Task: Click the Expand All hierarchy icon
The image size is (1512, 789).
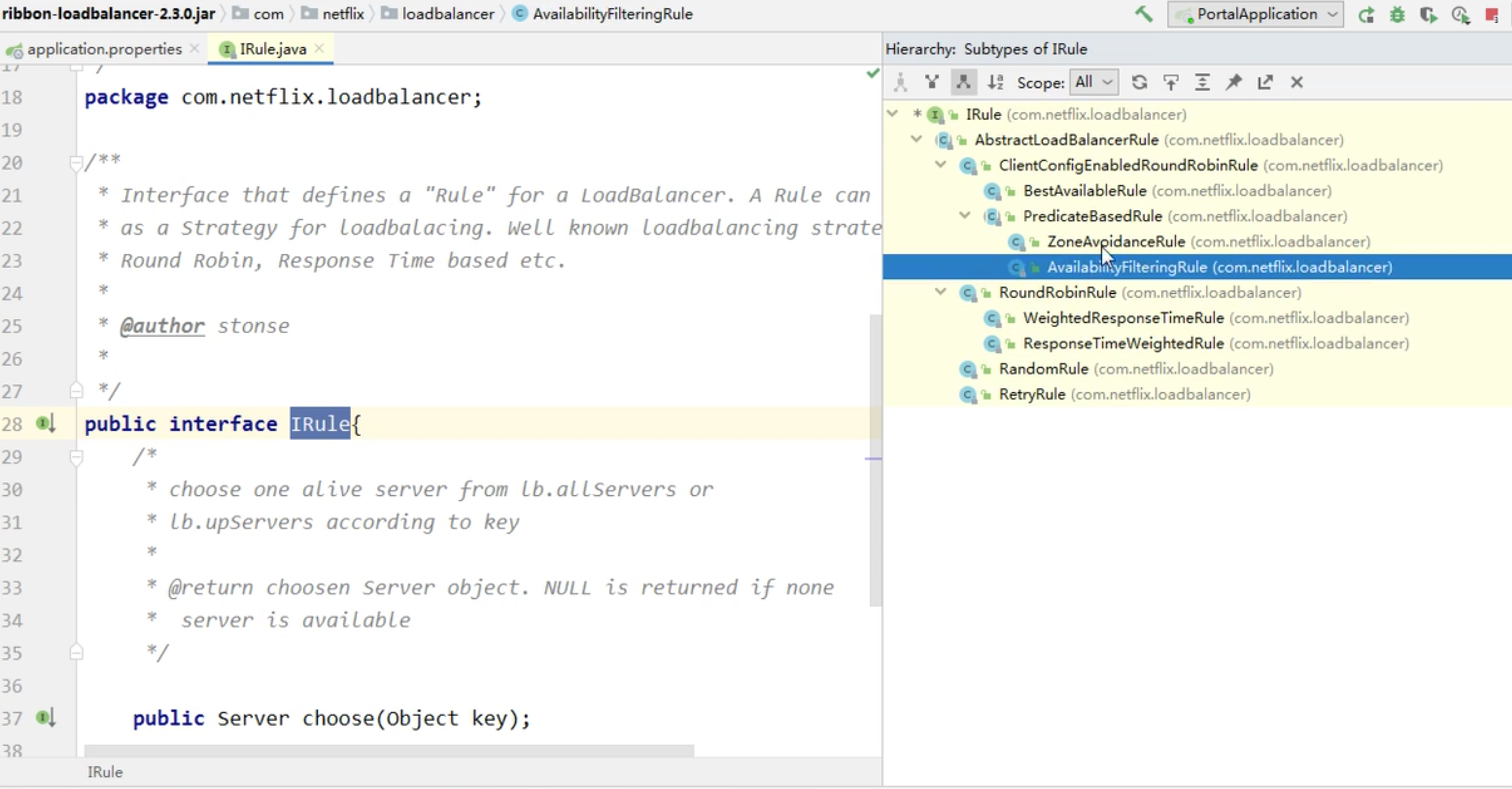Action: tap(1202, 82)
